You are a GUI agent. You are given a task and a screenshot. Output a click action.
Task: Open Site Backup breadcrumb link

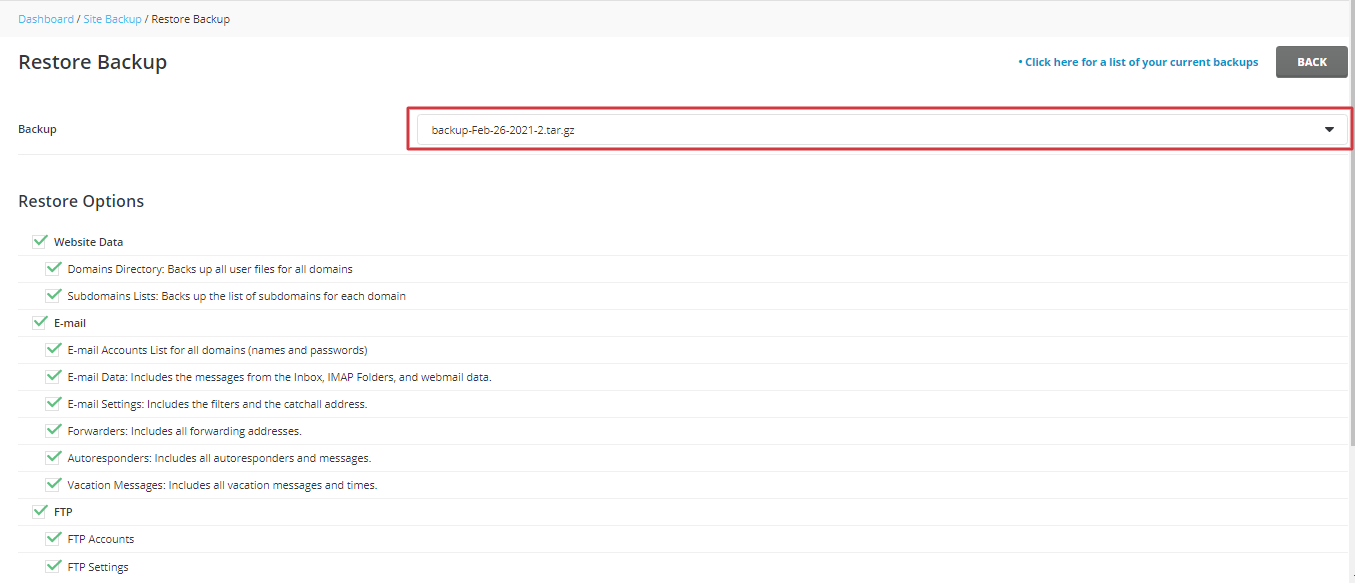(112, 19)
